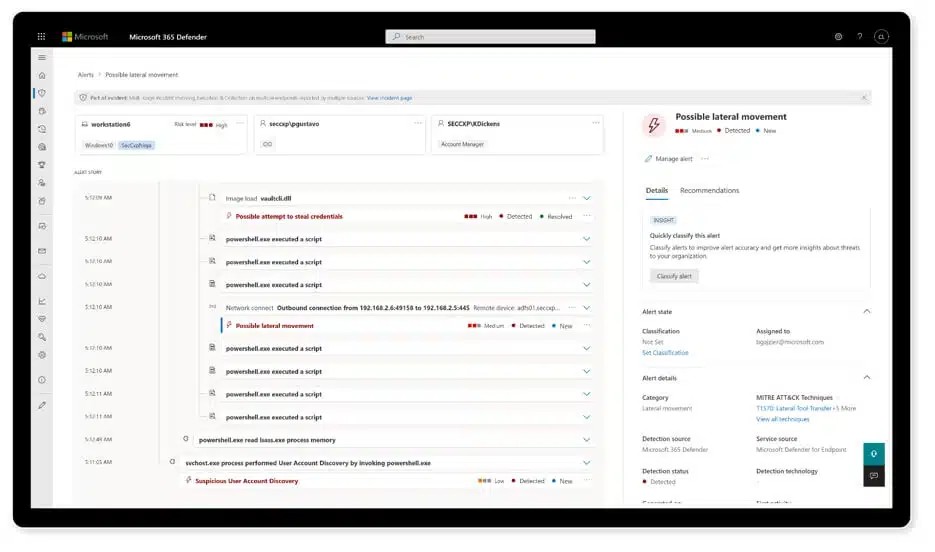
Task: Open ellipsis on Possible attempt to steal credentials
Action: (x=587, y=216)
